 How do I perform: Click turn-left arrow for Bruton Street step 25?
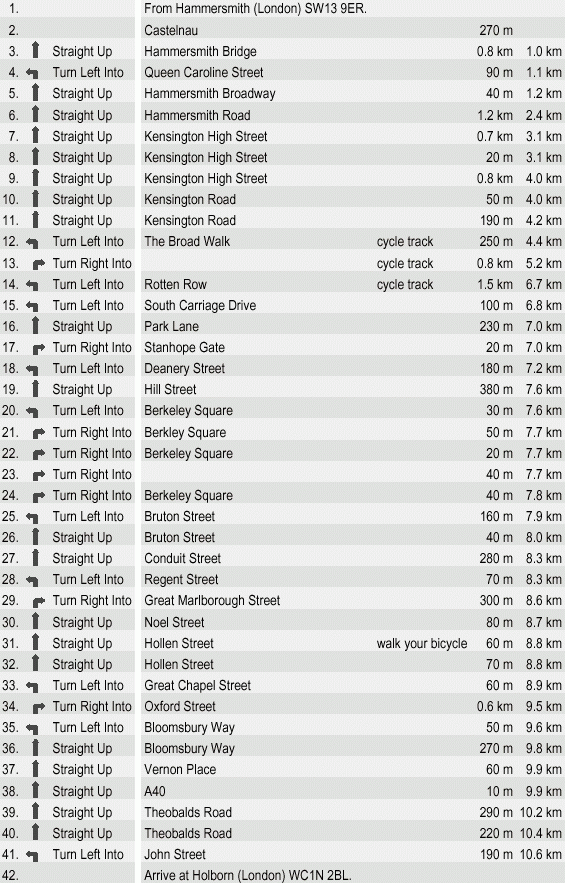pos(33,518)
